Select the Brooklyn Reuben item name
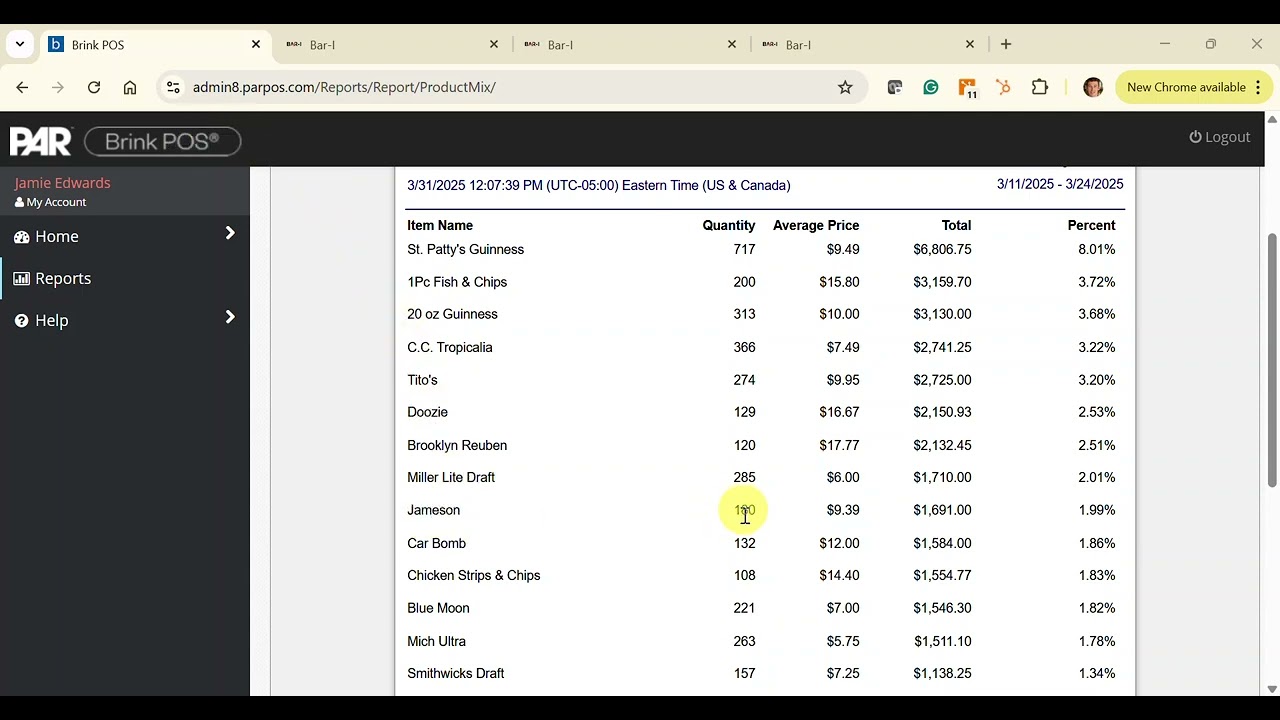1280x720 pixels. (x=457, y=445)
